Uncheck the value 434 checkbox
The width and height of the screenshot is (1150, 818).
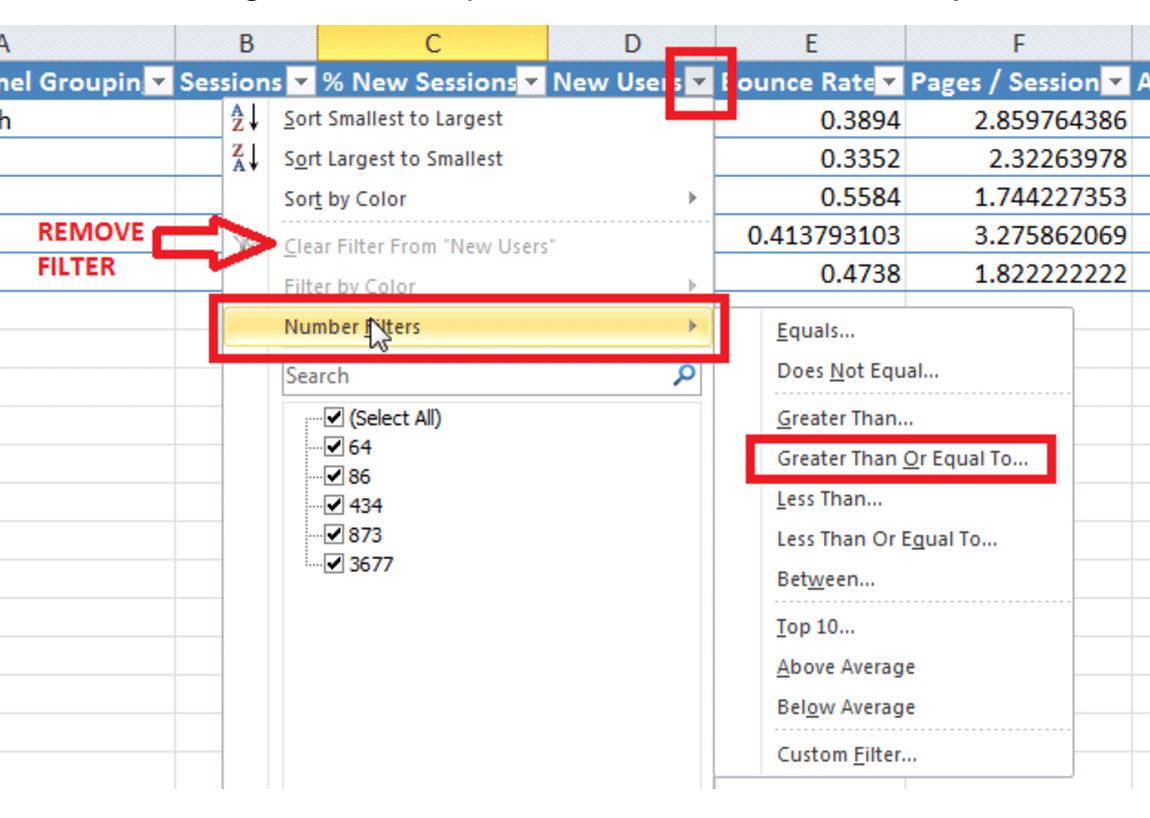pyautogui.click(x=334, y=505)
